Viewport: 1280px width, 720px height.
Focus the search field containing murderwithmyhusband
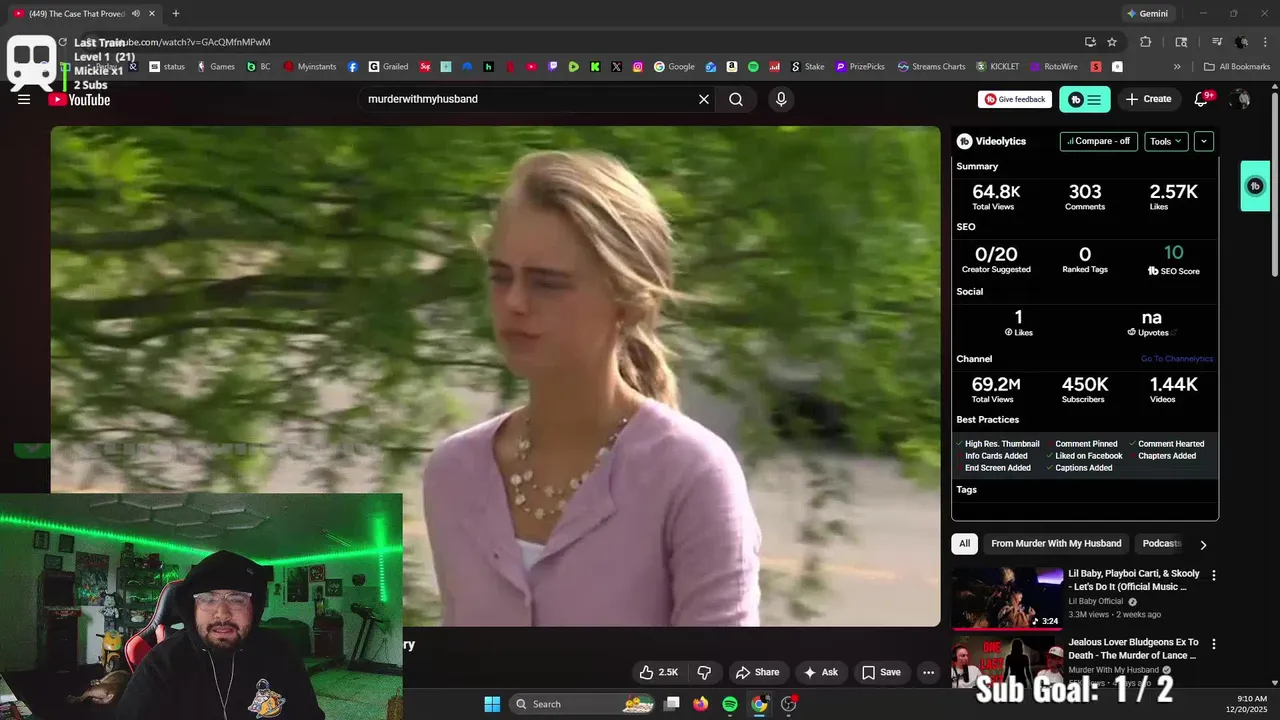[x=529, y=99]
